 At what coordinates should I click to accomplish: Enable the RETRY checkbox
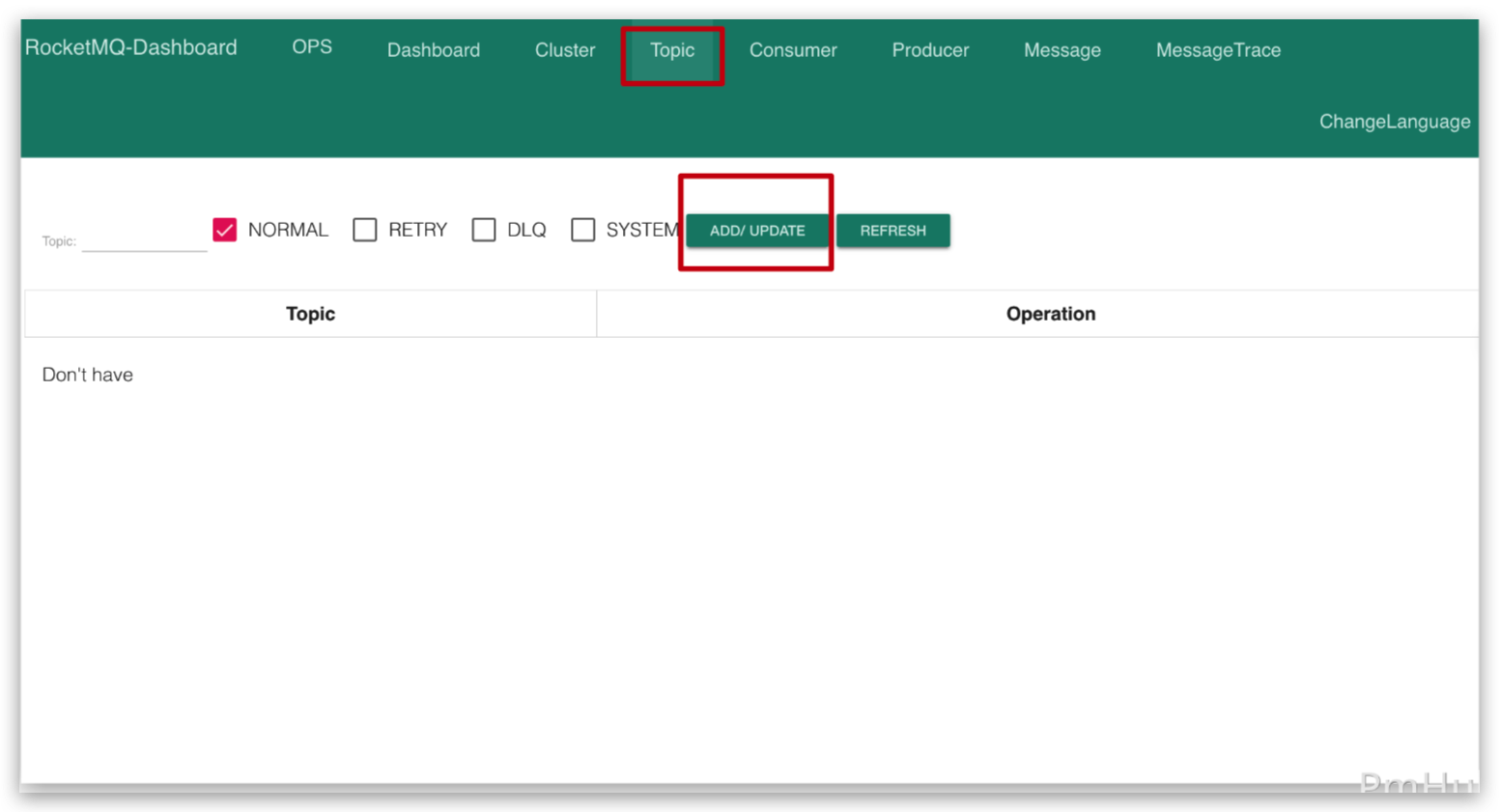(x=364, y=230)
